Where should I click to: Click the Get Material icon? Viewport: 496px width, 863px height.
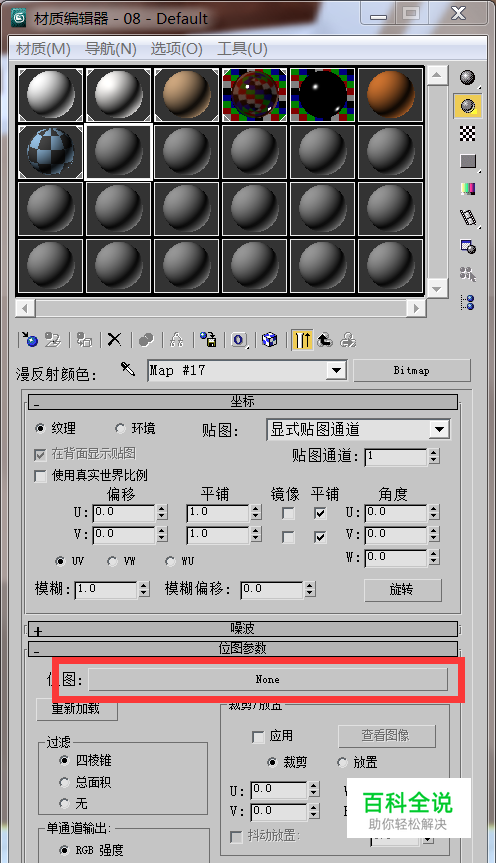pyautogui.click(x=29, y=340)
